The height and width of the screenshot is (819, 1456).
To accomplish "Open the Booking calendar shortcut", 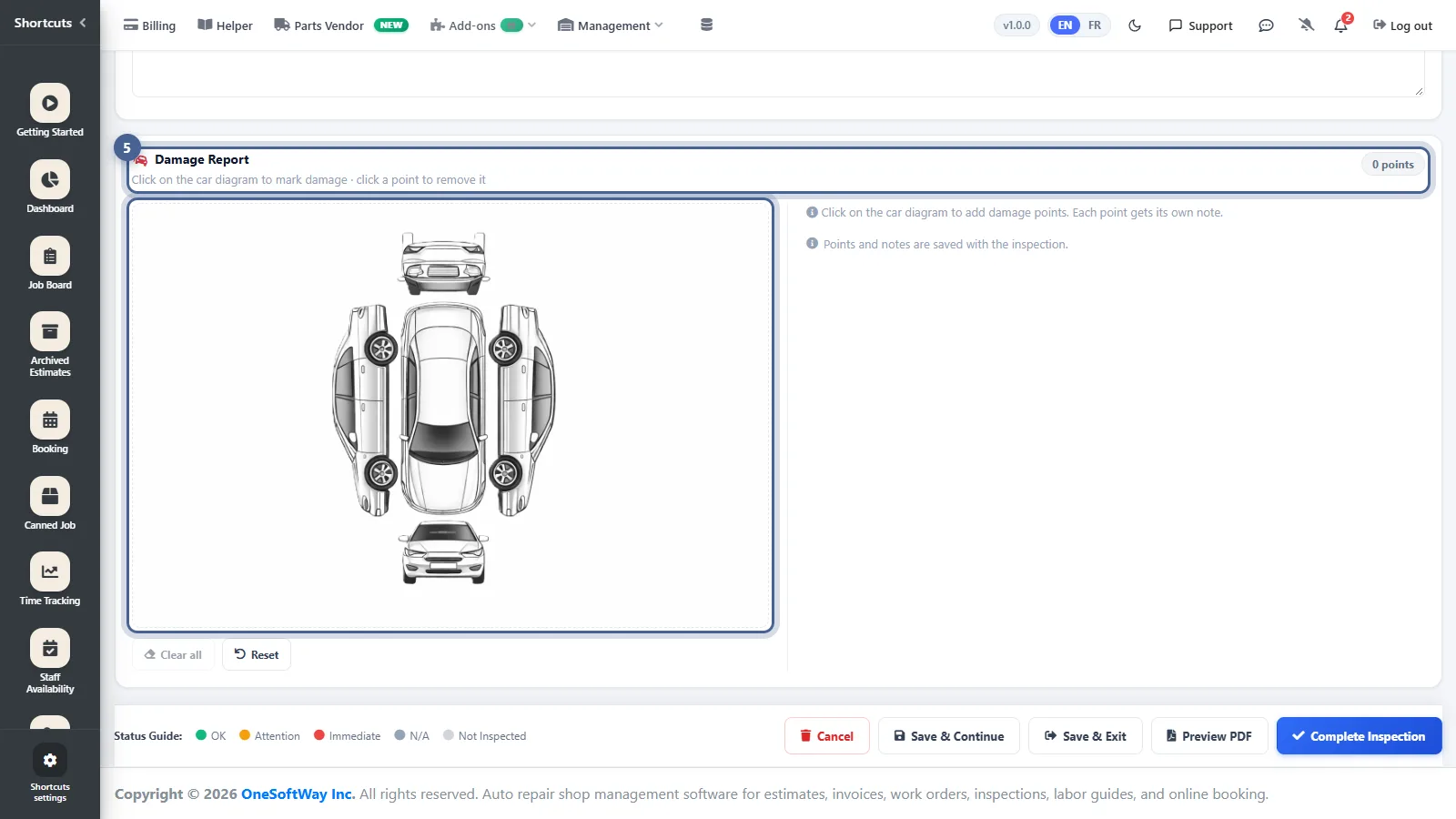I will click(x=50, y=427).
